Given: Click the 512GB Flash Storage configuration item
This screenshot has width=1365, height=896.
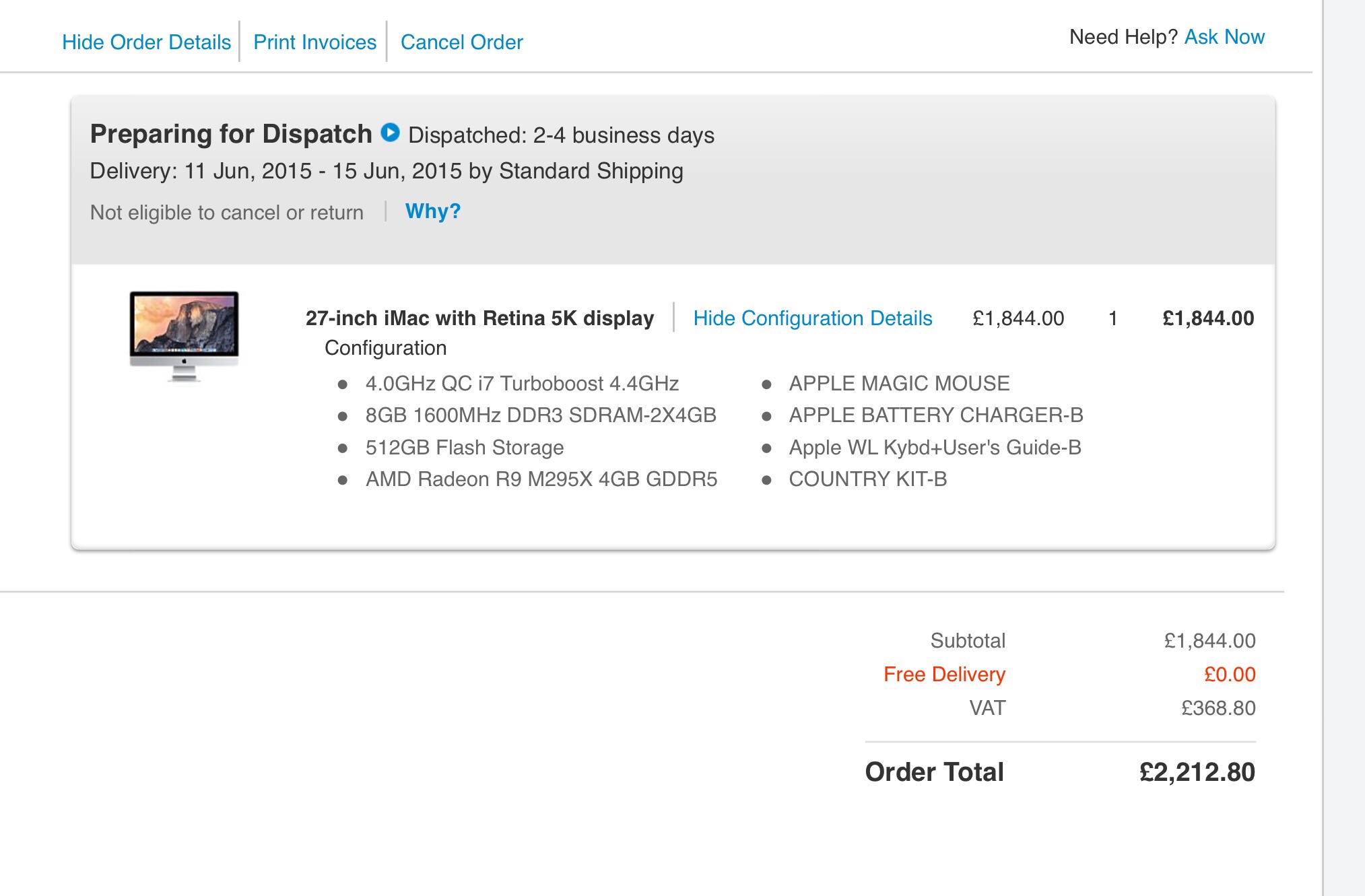Looking at the screenshot, I should click(x=464, y=448).
